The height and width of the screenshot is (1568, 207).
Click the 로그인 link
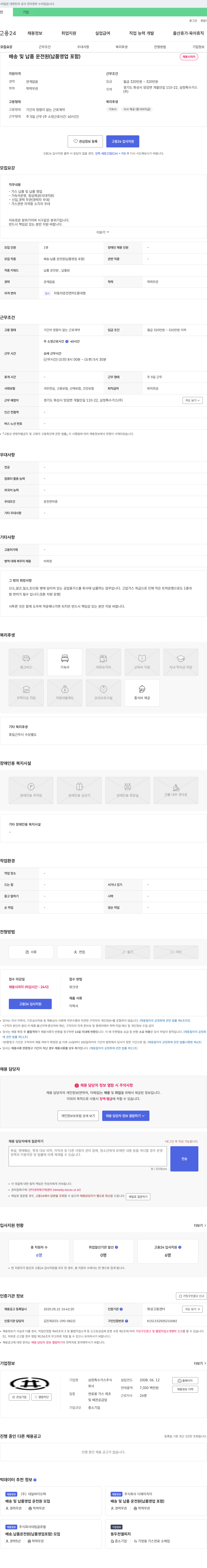click(x=193, y=21)
